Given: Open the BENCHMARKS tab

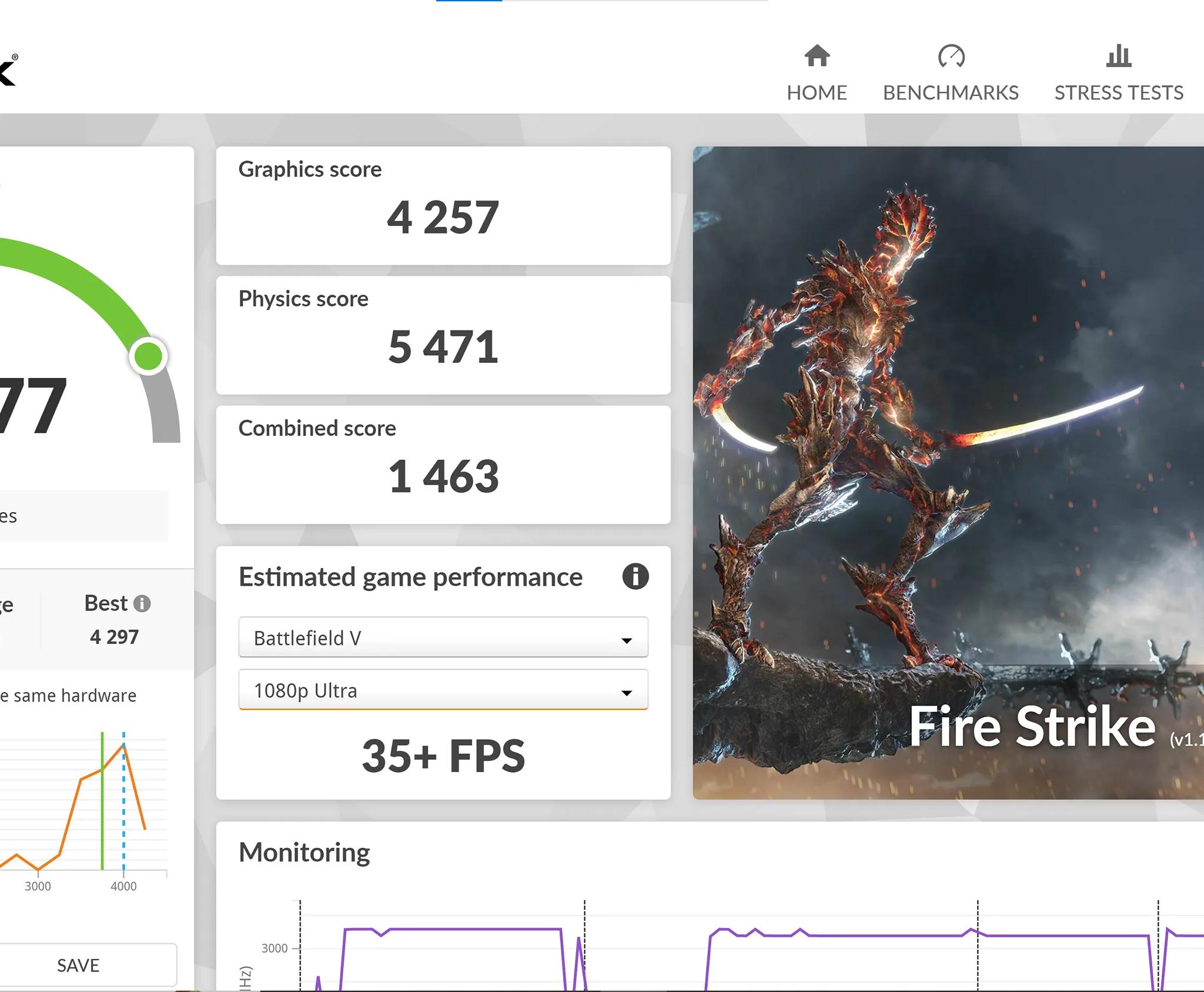Looking at the screenshot, I should point(951,73).
